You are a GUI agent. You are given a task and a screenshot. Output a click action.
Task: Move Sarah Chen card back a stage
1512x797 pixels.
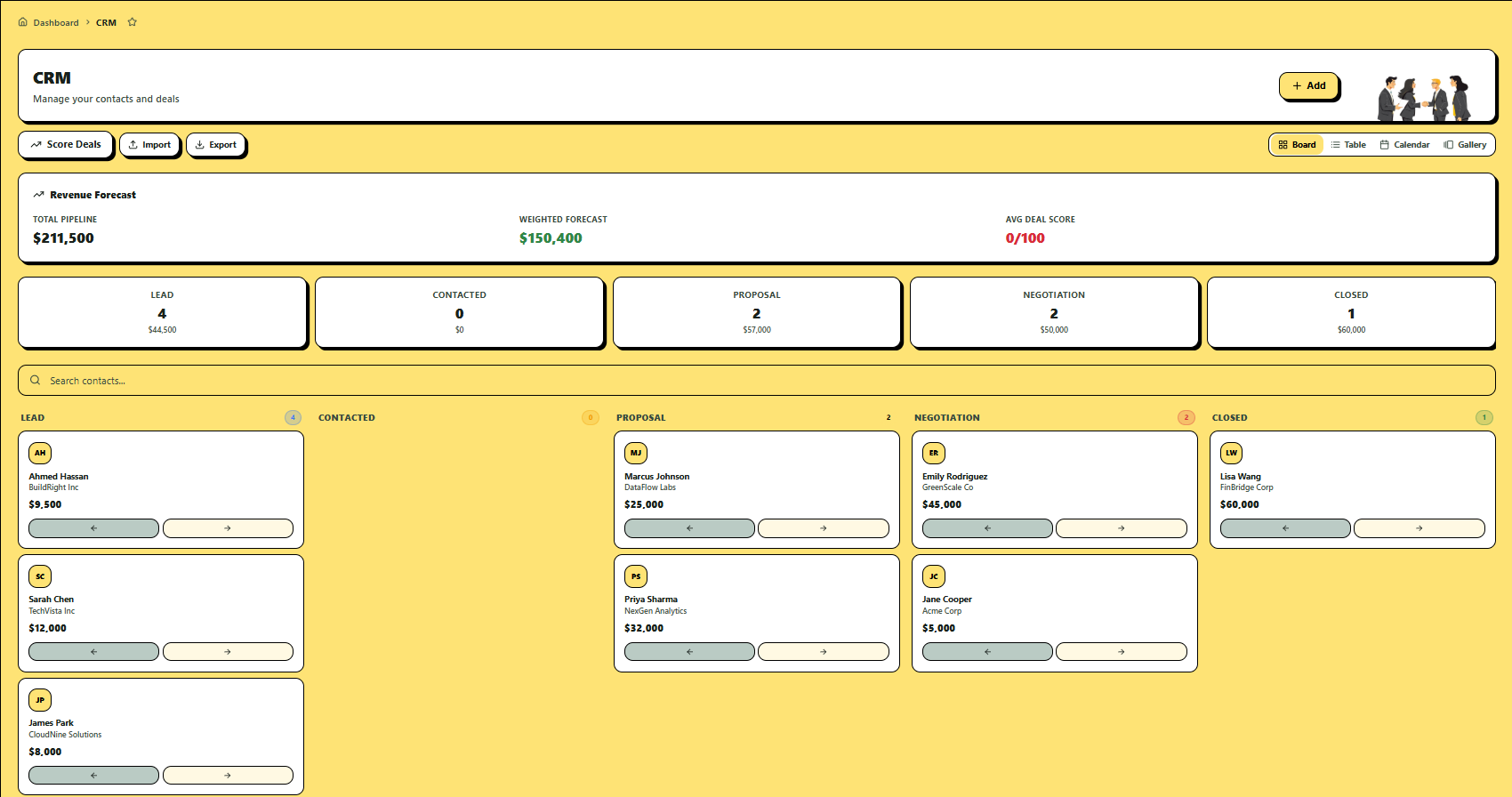(93, 652)
